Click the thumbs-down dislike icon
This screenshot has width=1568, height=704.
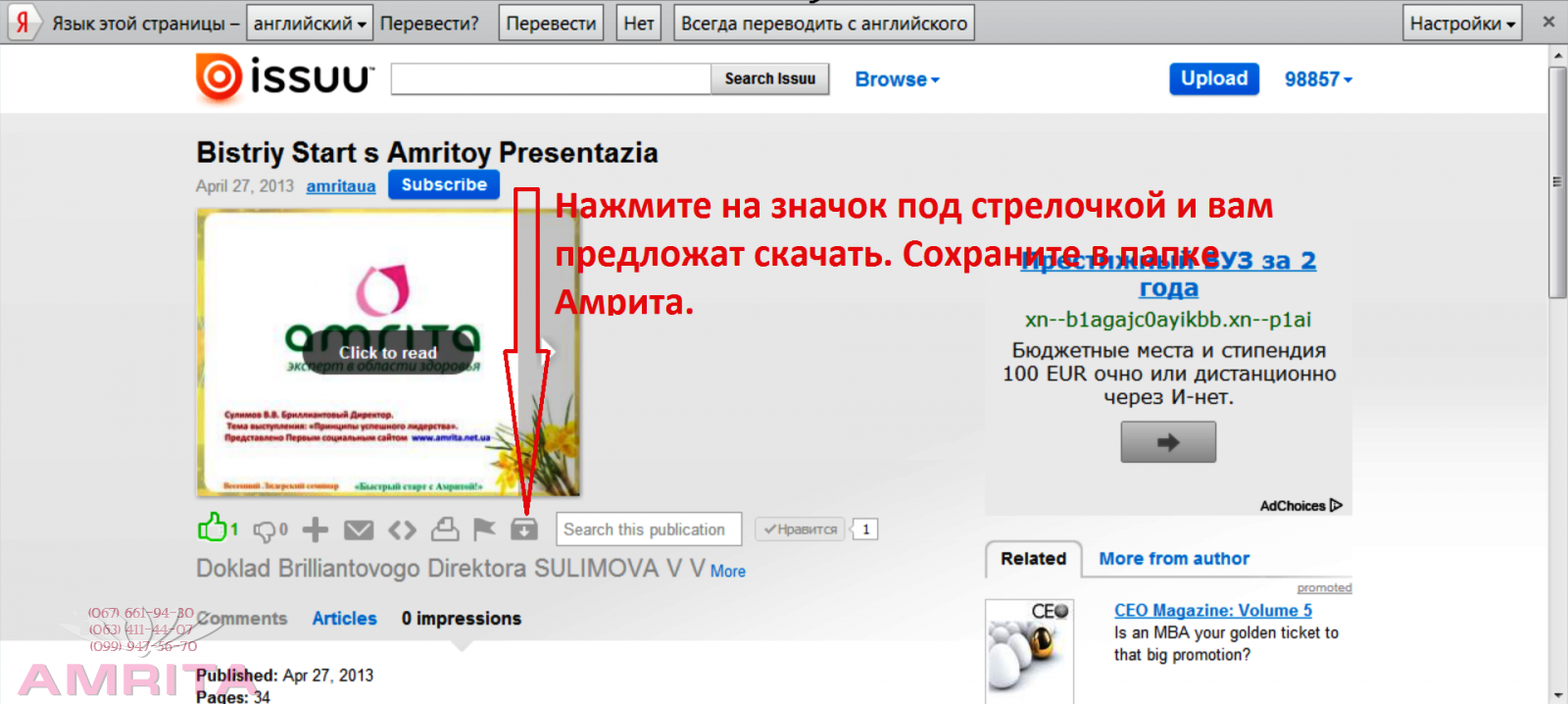(x=265, y=530)
